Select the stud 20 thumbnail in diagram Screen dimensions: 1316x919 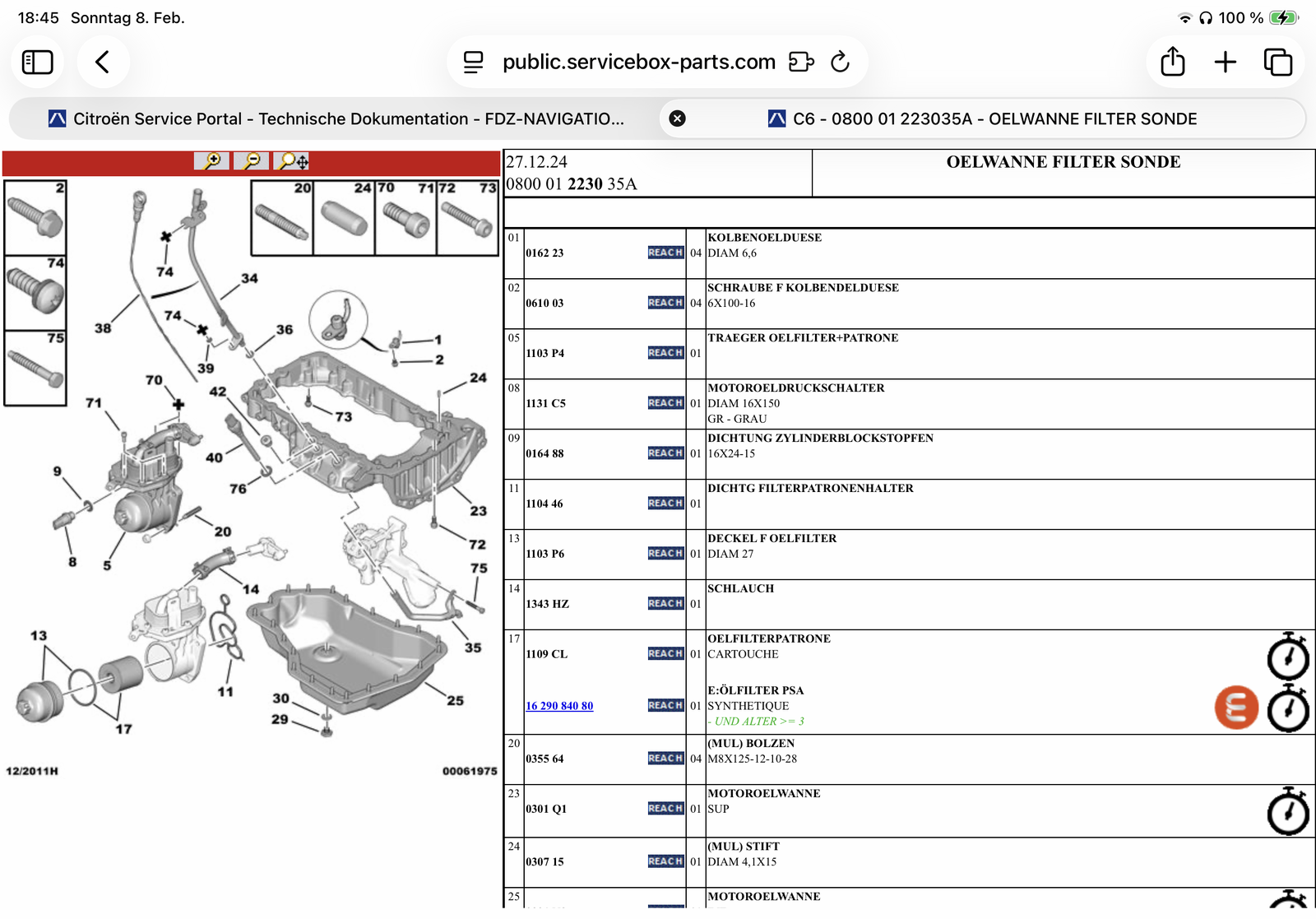pyautogui.click(x=282, y=218)
